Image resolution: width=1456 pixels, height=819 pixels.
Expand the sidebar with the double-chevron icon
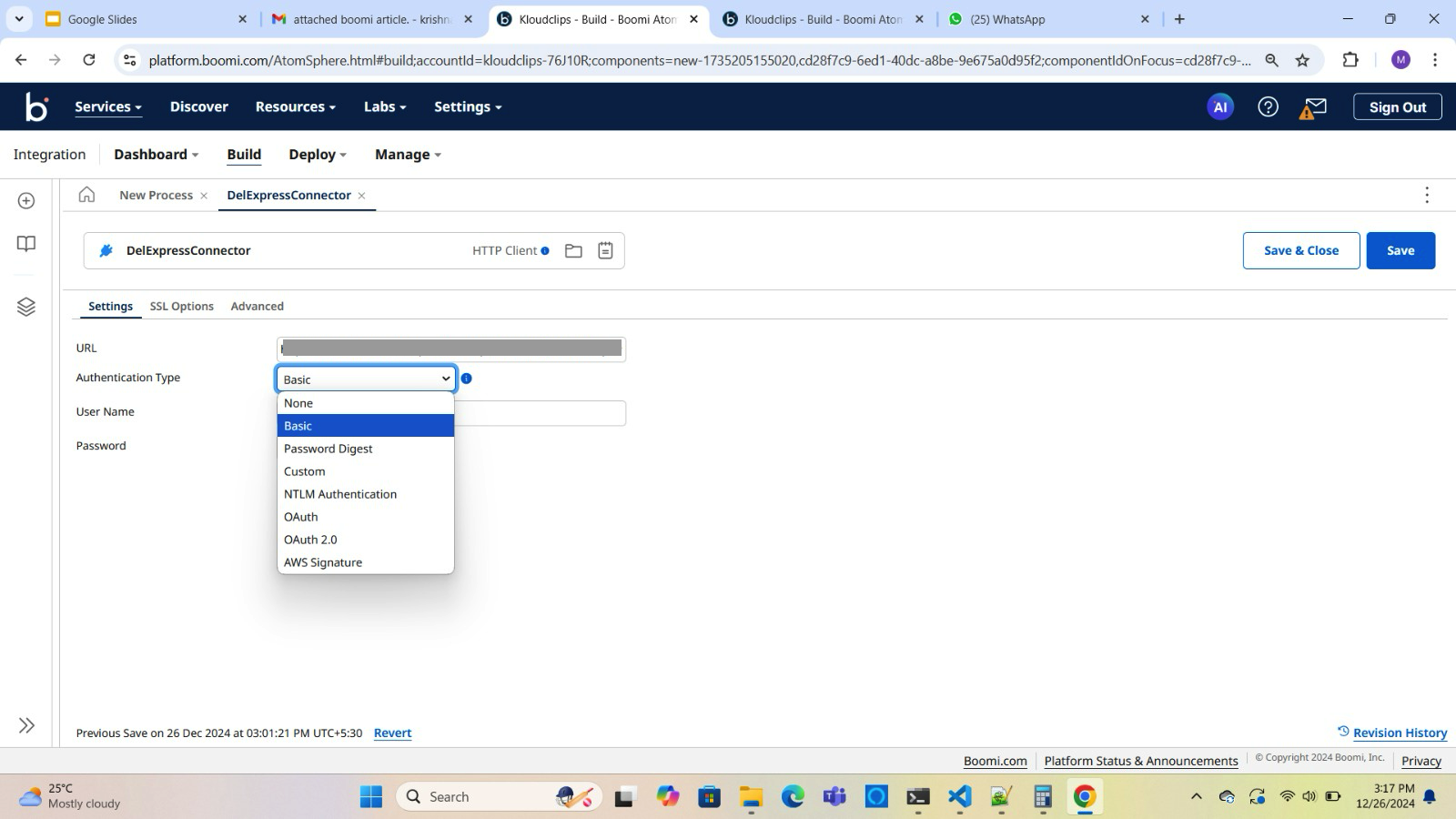click(x=26, y=724)
